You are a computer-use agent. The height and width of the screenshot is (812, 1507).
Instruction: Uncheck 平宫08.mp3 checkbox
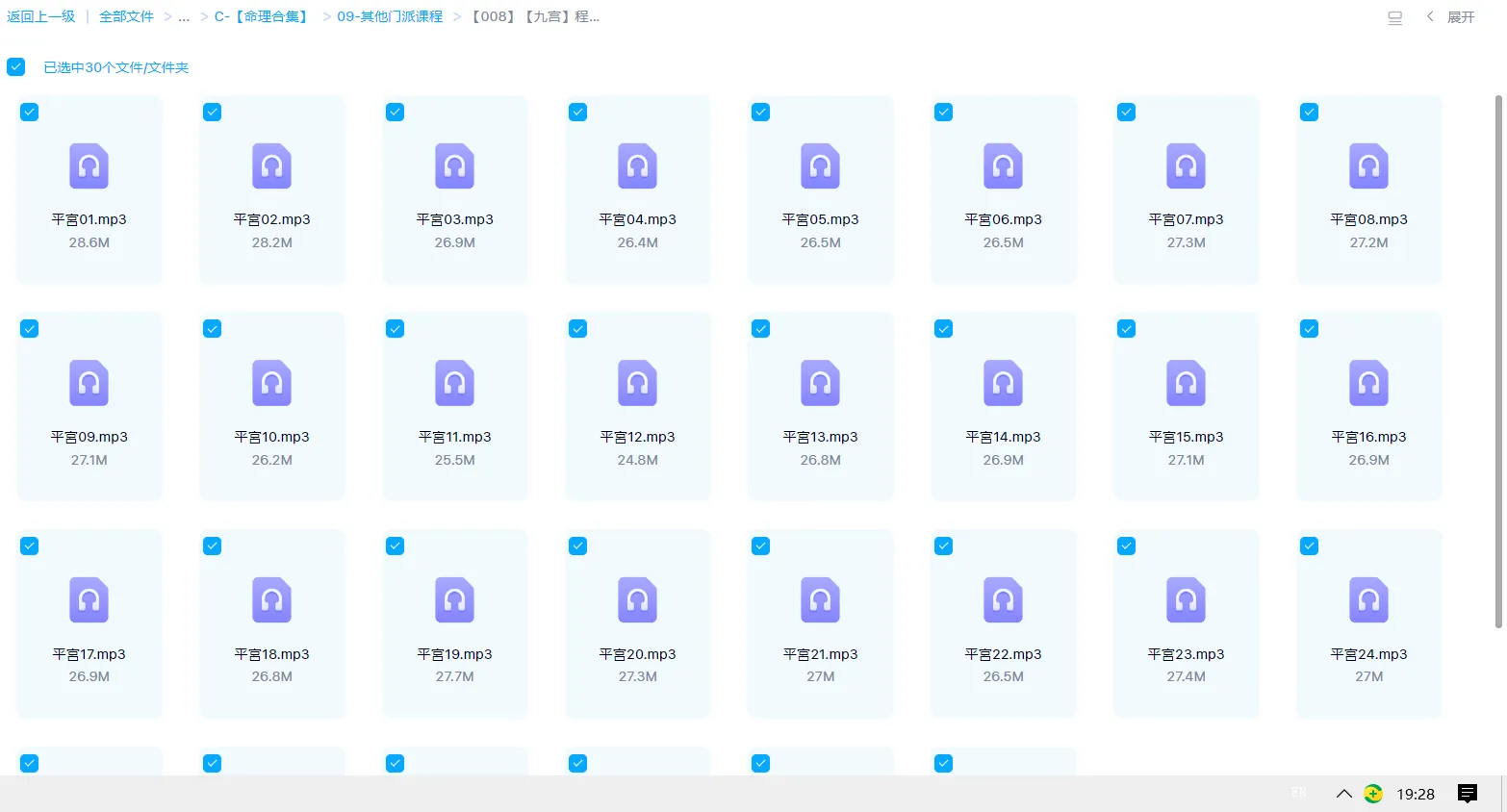tap(1309, 112)
